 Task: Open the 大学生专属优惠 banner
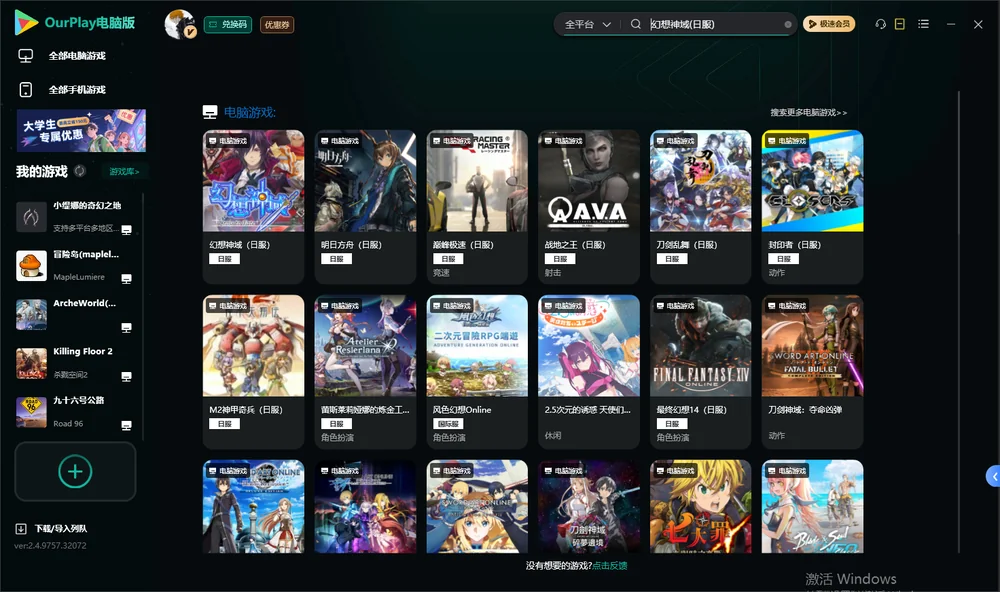(82, 131)
